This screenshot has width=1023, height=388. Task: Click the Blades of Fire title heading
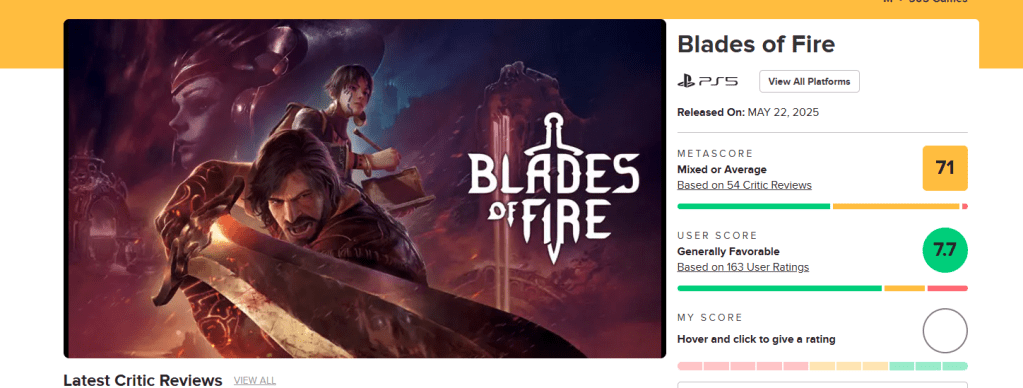tap(756, 44)
